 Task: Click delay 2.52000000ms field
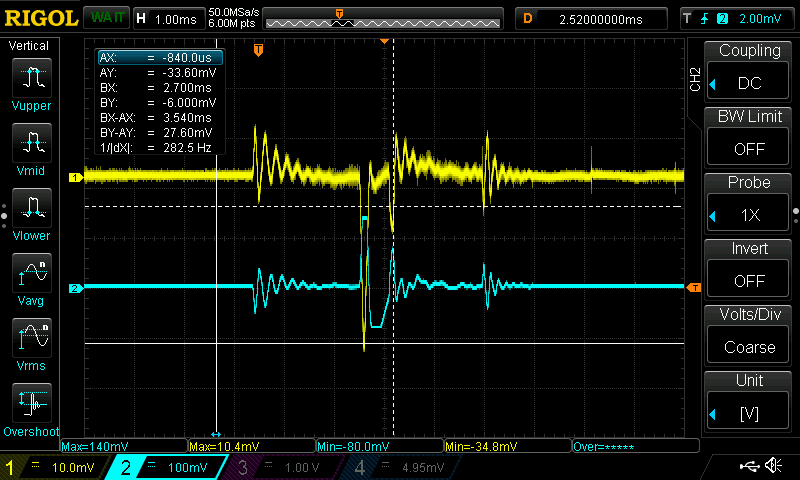(591, 19)
